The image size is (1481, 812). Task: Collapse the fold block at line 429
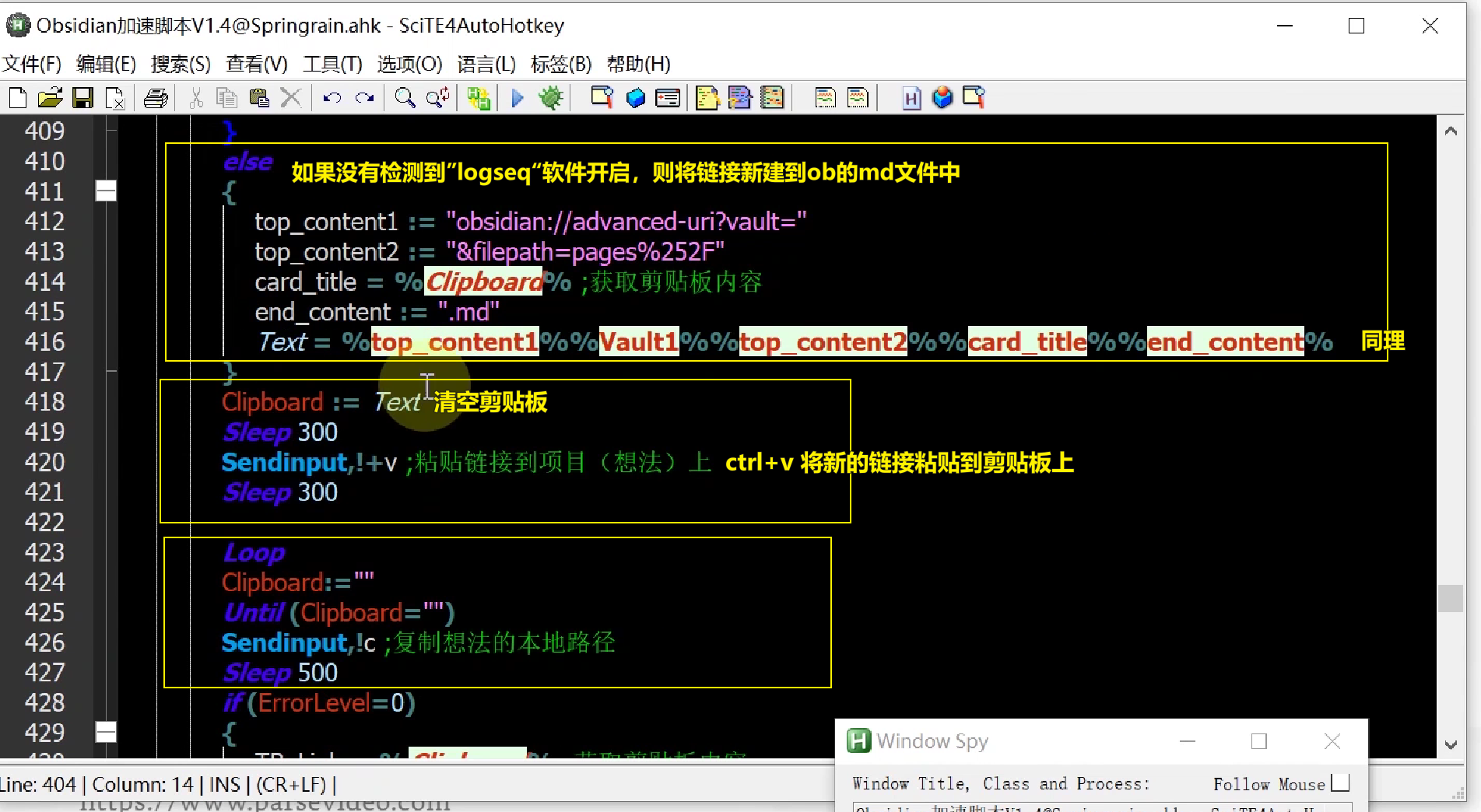106,732
